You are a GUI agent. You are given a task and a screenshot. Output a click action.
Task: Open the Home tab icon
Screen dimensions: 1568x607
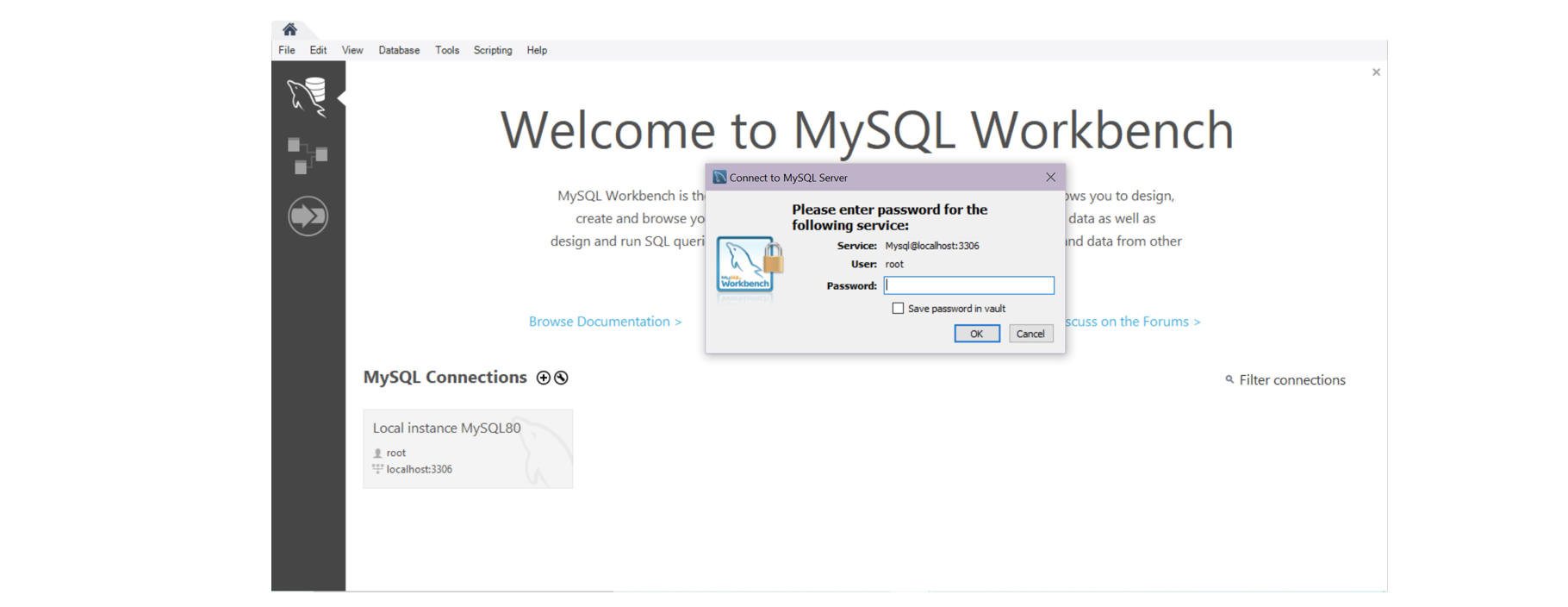289,29
